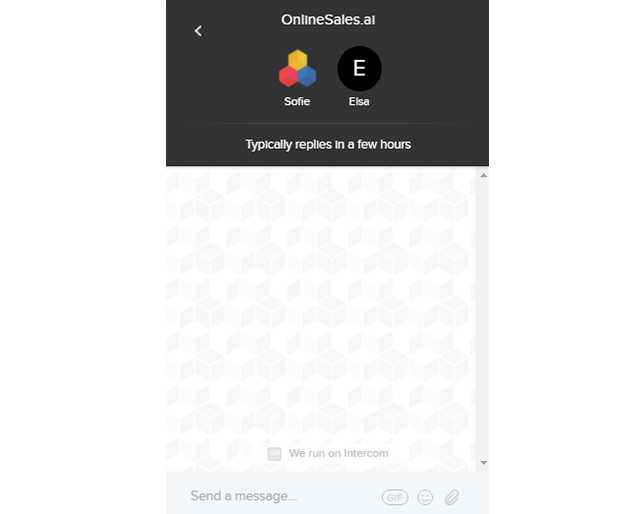Click the Typically replies in a few hours text
Screen dimensions: 635x514
(x=328, y=145)
